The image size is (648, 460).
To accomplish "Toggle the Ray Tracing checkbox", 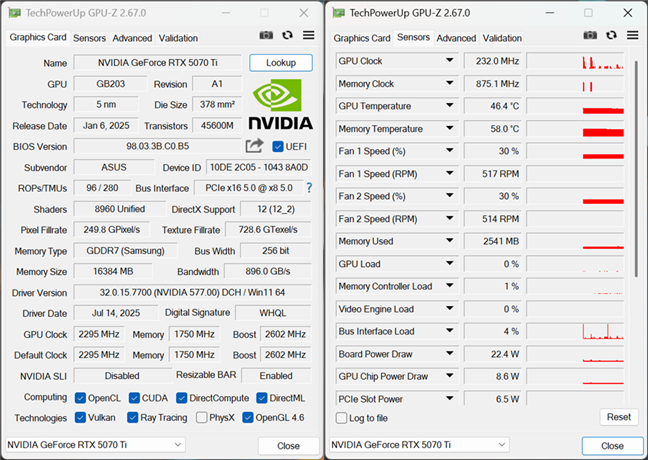I will tap(132, 417).
